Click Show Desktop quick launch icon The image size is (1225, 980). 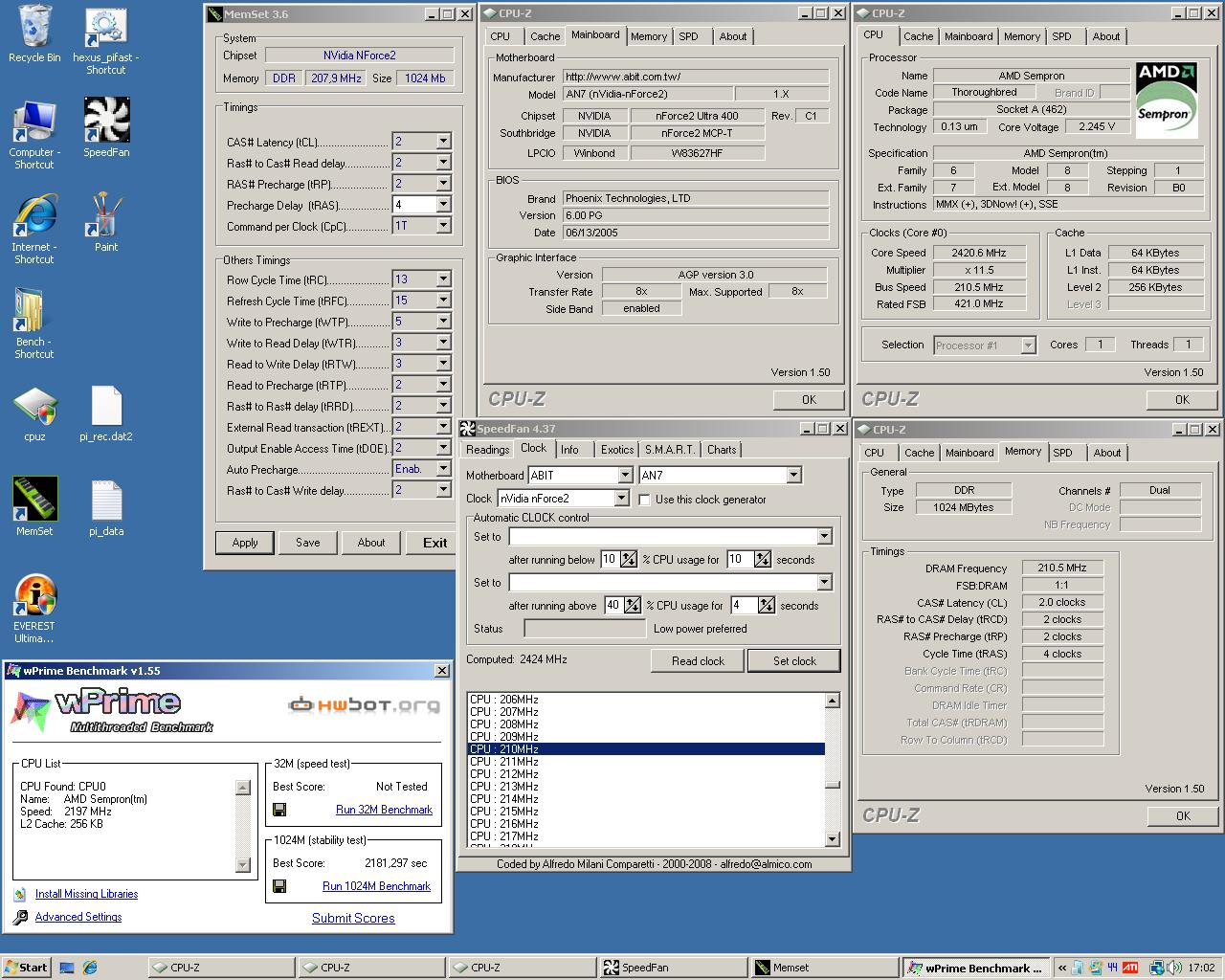[x=67, y=968]
